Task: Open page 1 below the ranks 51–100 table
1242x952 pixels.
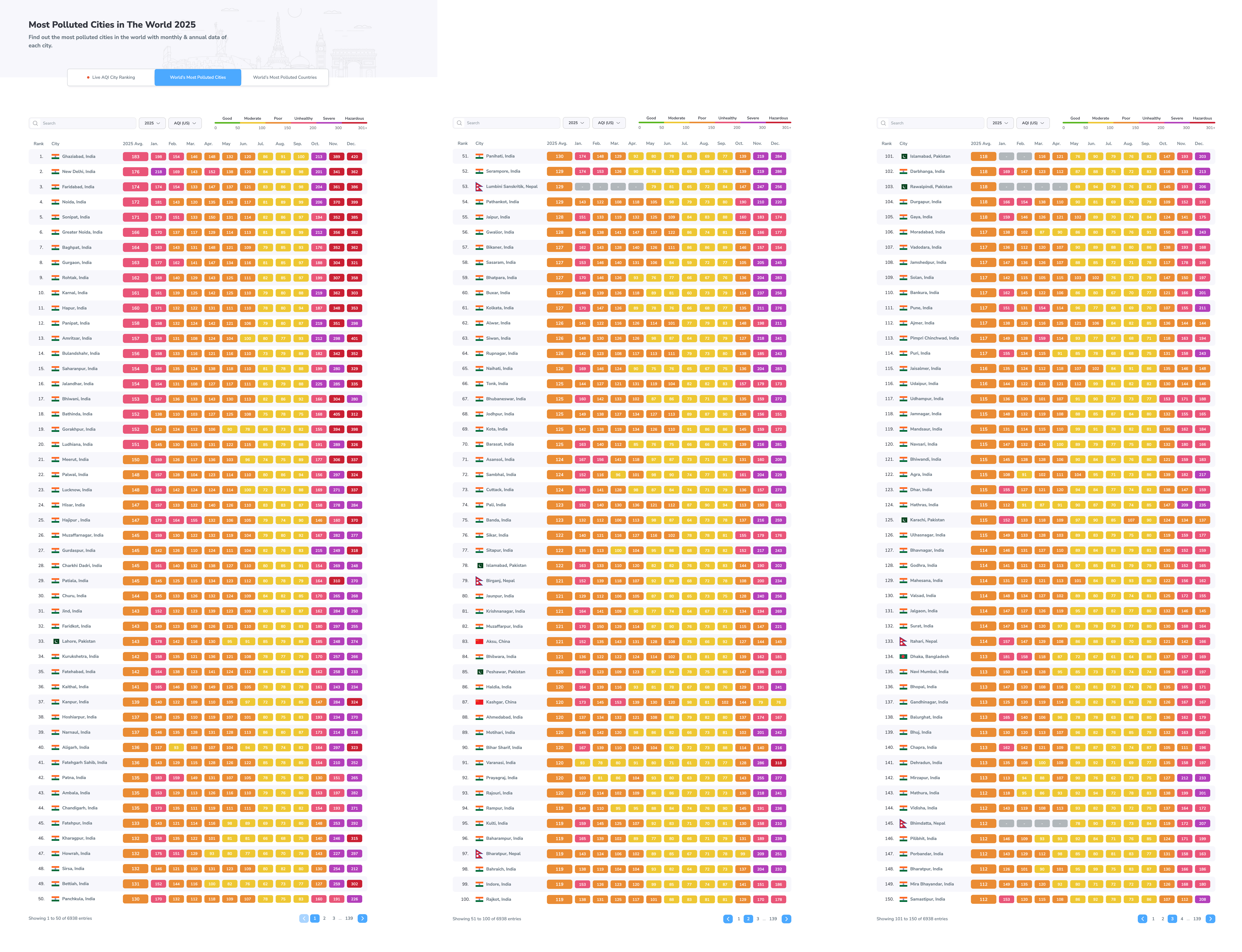Action: point(739,919)
